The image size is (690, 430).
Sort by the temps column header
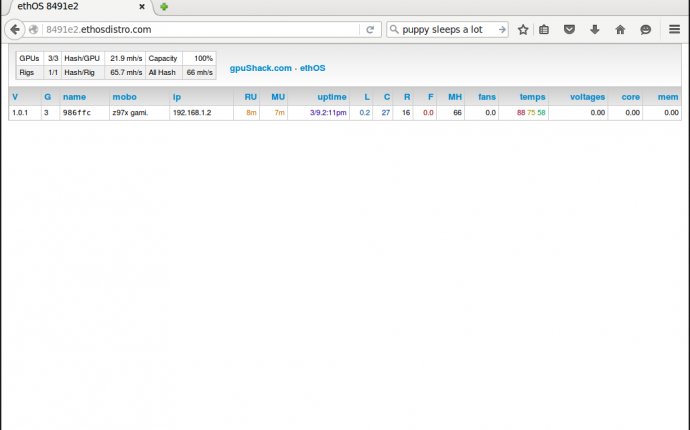pyautogui.click(x=532, y=97)
